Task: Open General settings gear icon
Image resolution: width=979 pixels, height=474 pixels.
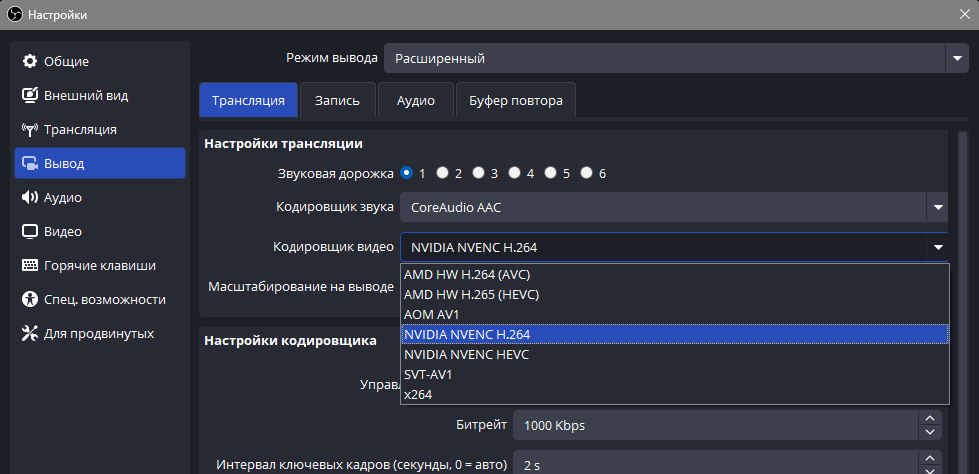Action: (30, 61)
